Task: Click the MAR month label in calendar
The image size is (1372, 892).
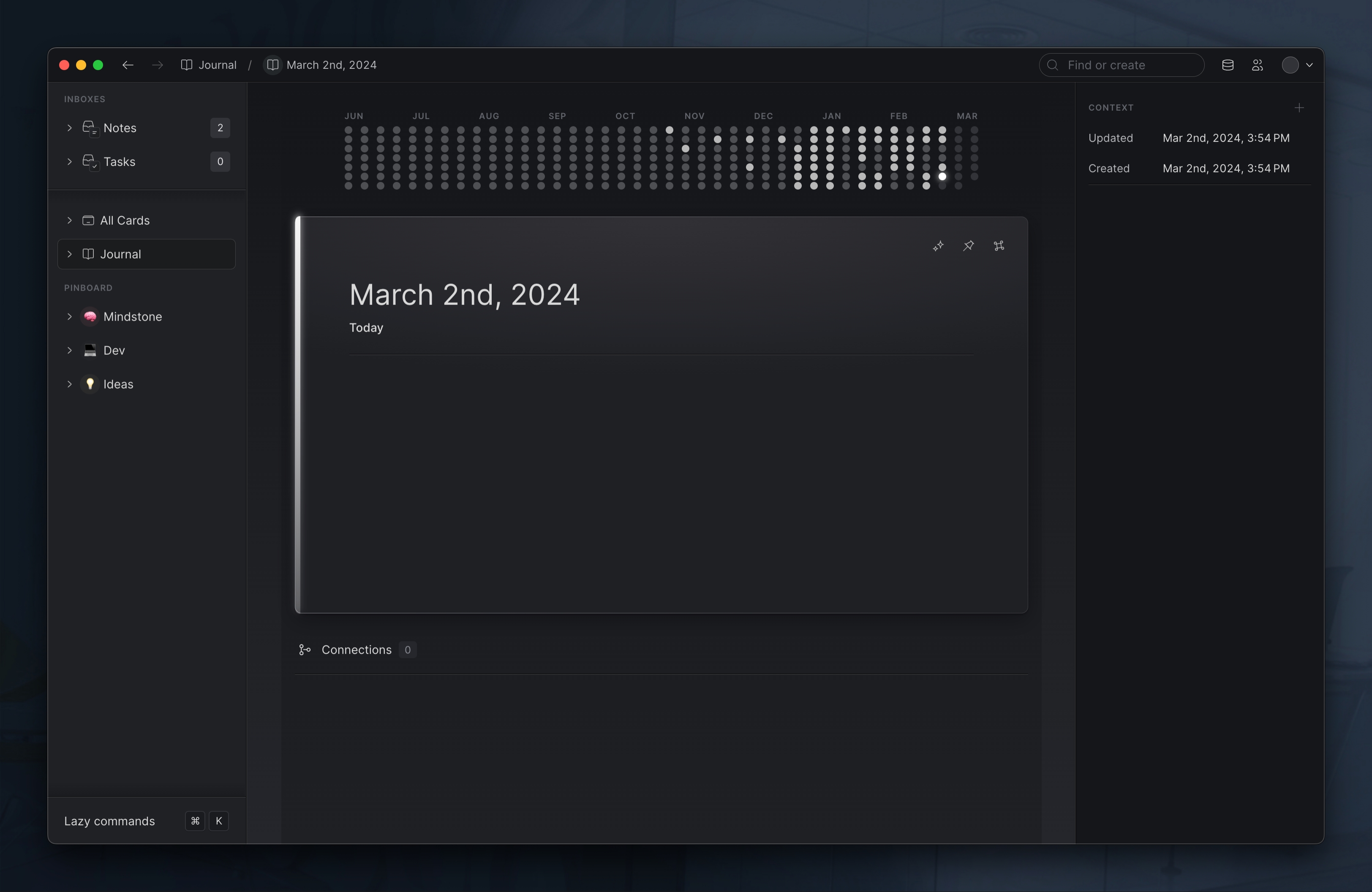Action: pos(967,117)
